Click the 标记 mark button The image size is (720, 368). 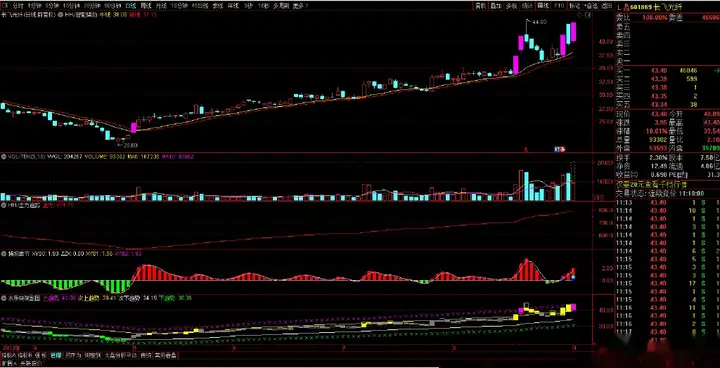click(574, 6)
